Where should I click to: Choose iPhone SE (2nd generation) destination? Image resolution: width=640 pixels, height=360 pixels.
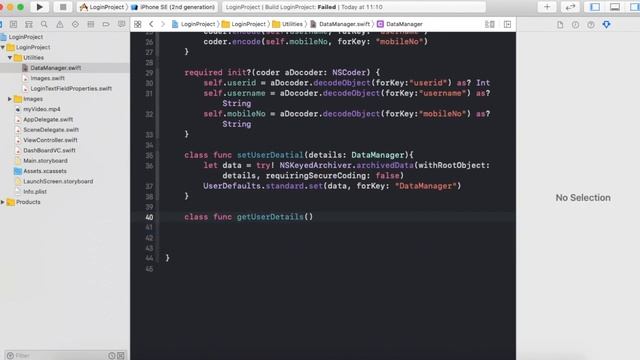(174, 7)
